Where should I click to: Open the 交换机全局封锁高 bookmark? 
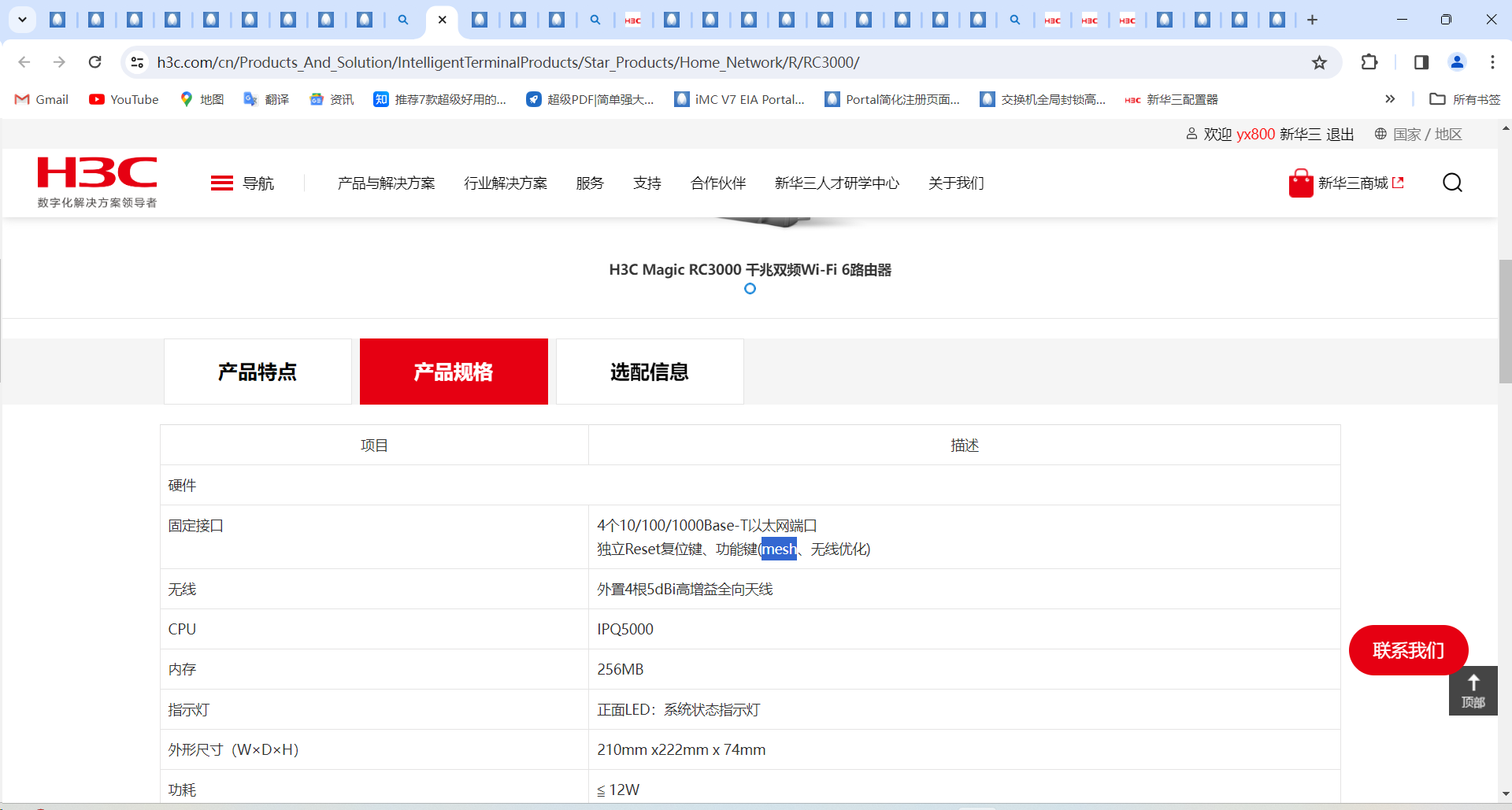(1043, 99)
